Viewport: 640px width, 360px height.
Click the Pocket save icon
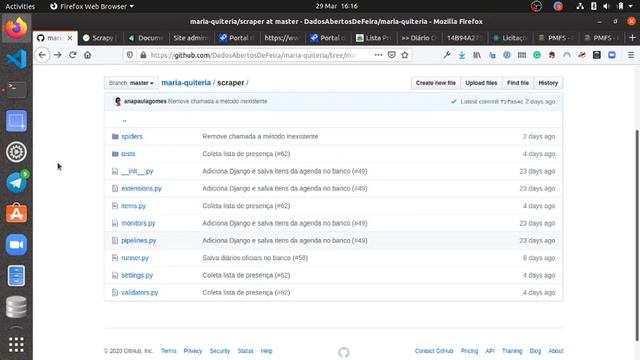tap(391, 55)
